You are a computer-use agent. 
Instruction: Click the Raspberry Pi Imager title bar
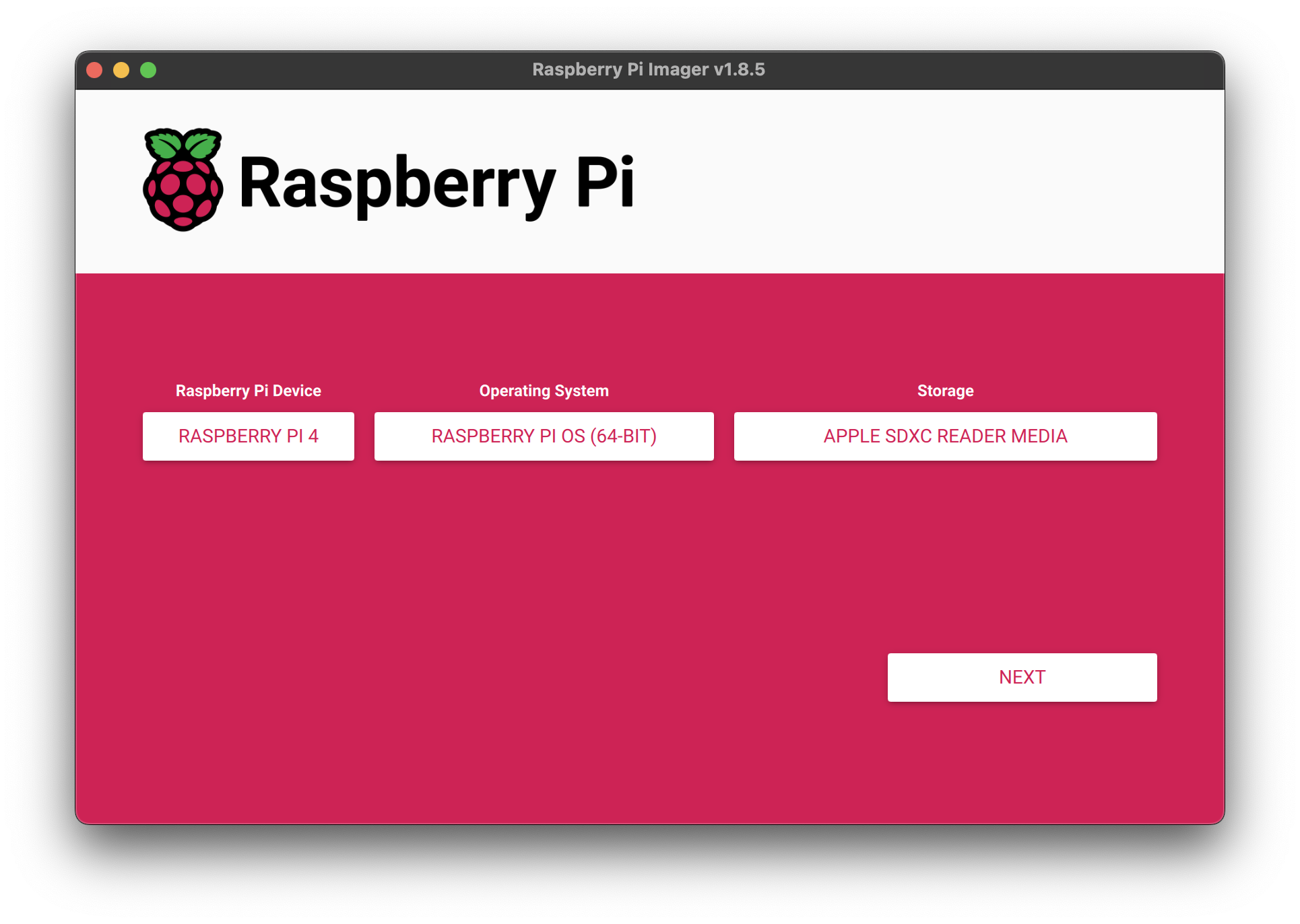click(x=649, y=69)
